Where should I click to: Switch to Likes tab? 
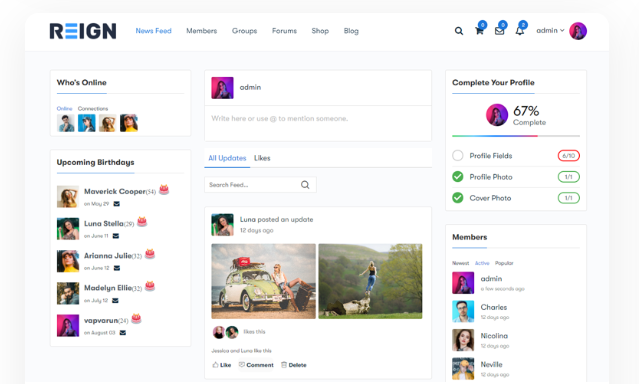click(262, 158)
